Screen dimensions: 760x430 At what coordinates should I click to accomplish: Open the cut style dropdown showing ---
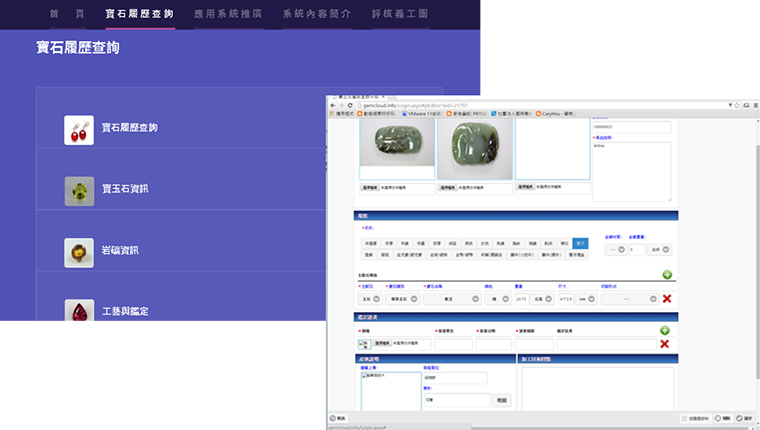coord(630,299)
